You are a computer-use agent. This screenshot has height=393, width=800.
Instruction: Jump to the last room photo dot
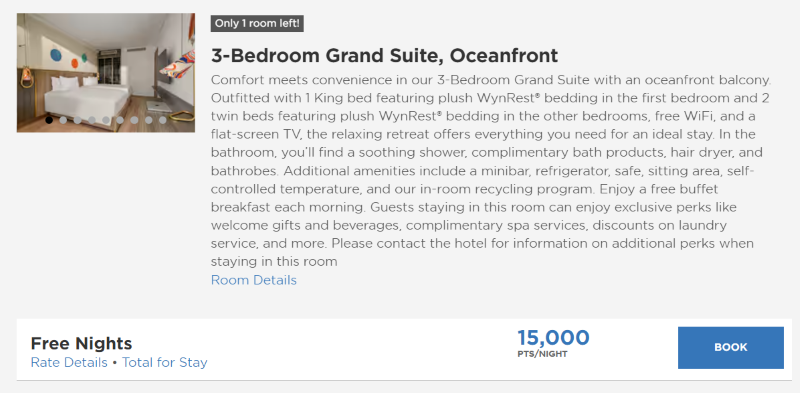[x=163, y=120]
